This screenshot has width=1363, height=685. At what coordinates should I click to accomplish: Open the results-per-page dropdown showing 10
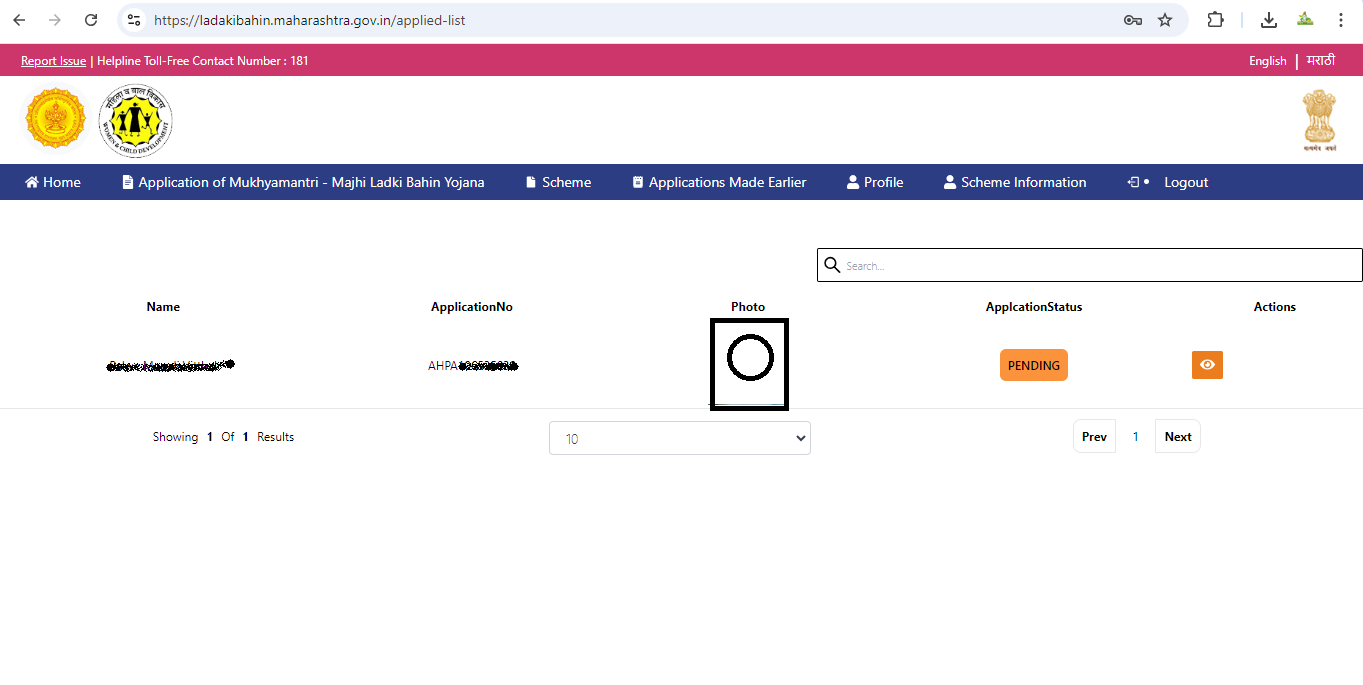679,438
